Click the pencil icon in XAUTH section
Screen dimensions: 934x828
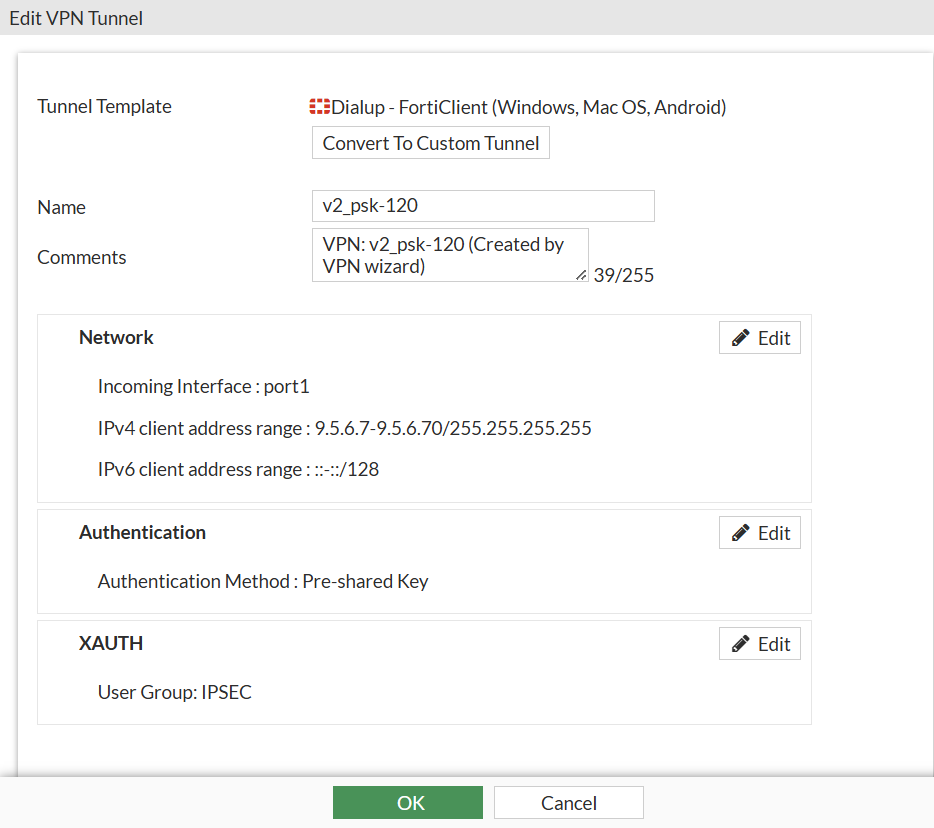point(741,644)
